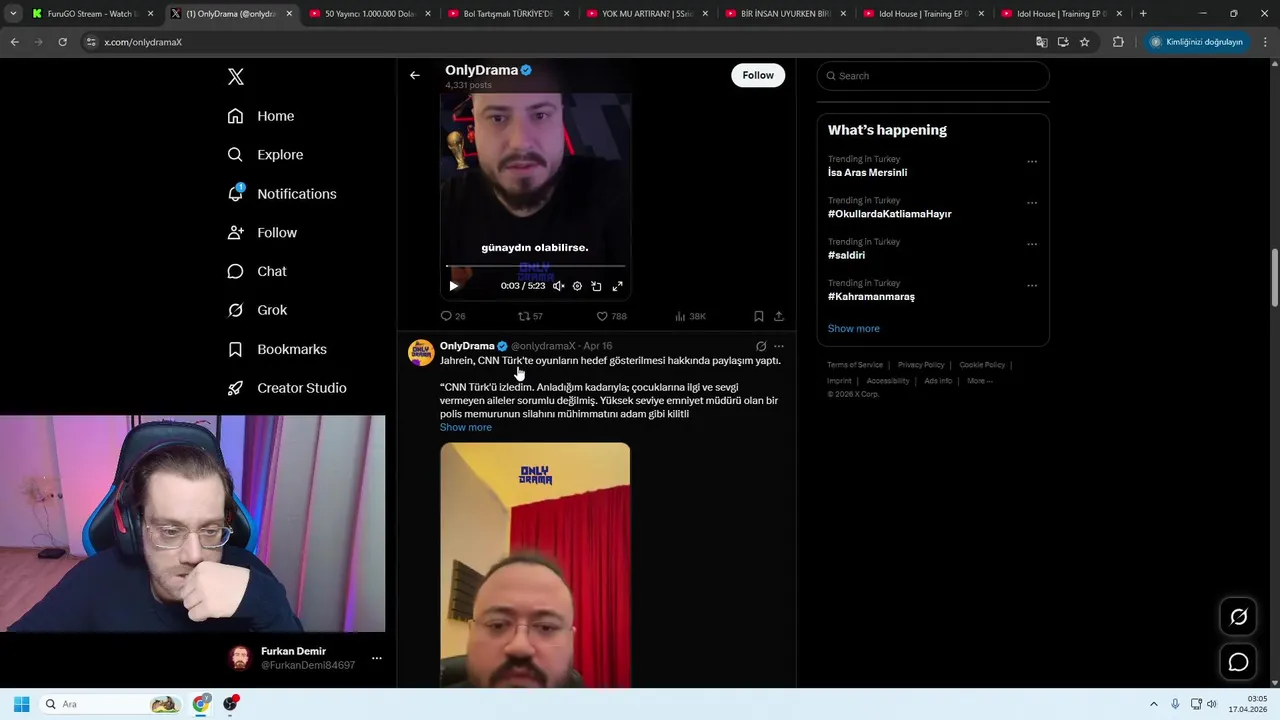The width and height of the screenshot is (1280, 720).
Task: Open Chrome from the taskbar
Action: pos(201,704)
